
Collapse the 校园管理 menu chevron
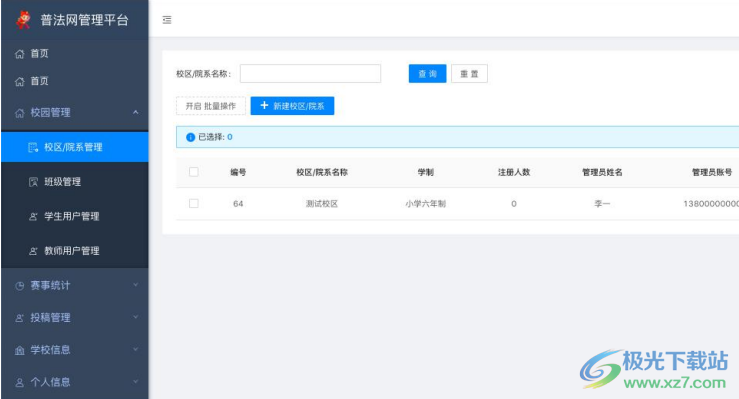[x=136, y=112]
